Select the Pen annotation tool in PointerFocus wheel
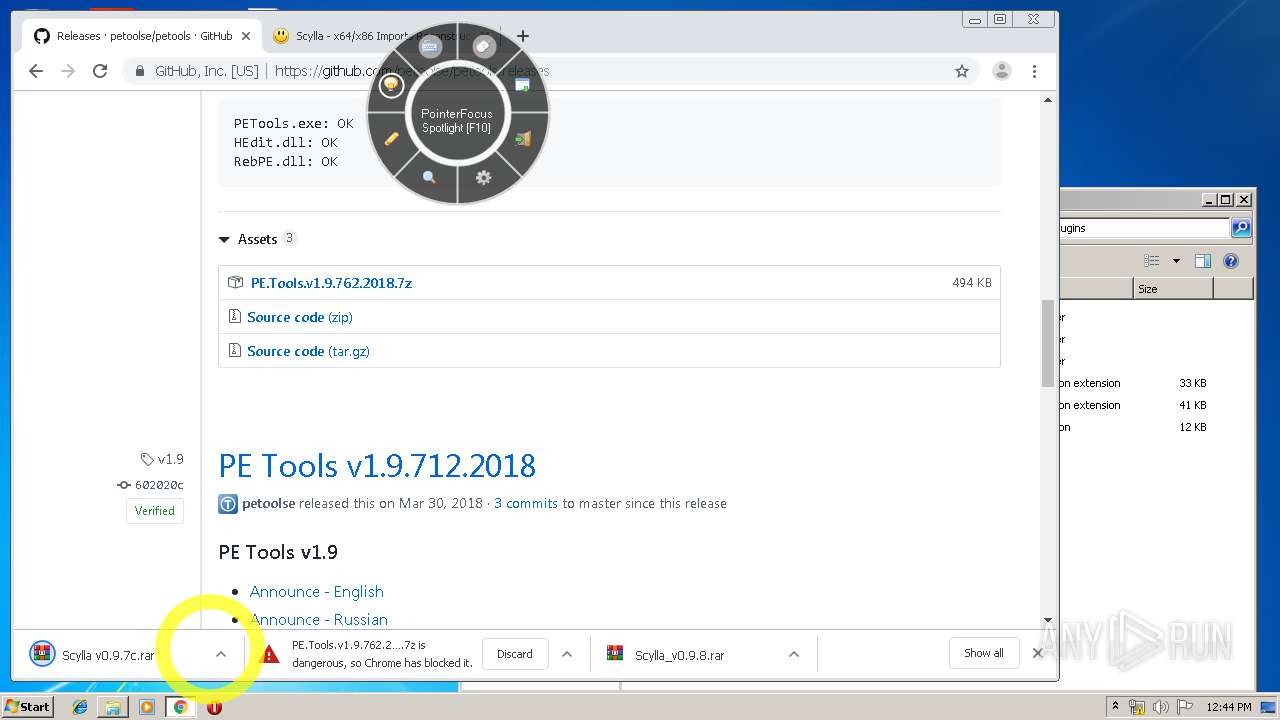 tap(391, 139)
